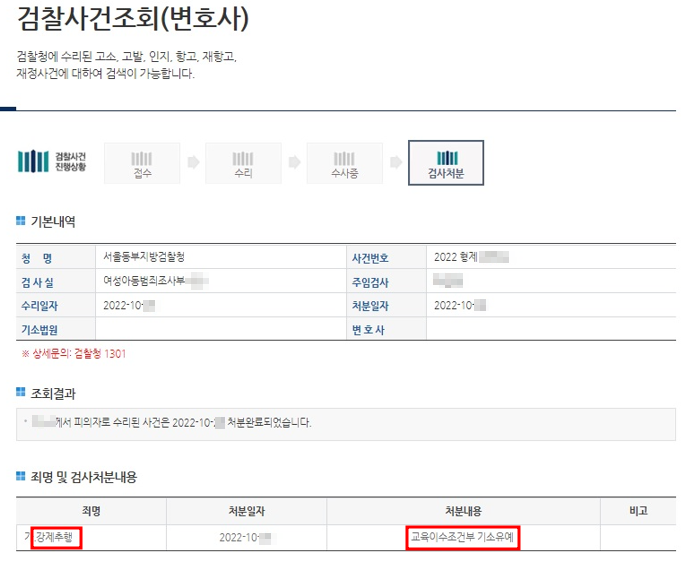The image size is (686, 563).
Task: Select the 수사중 step icon
Action: tap(345, 162)
